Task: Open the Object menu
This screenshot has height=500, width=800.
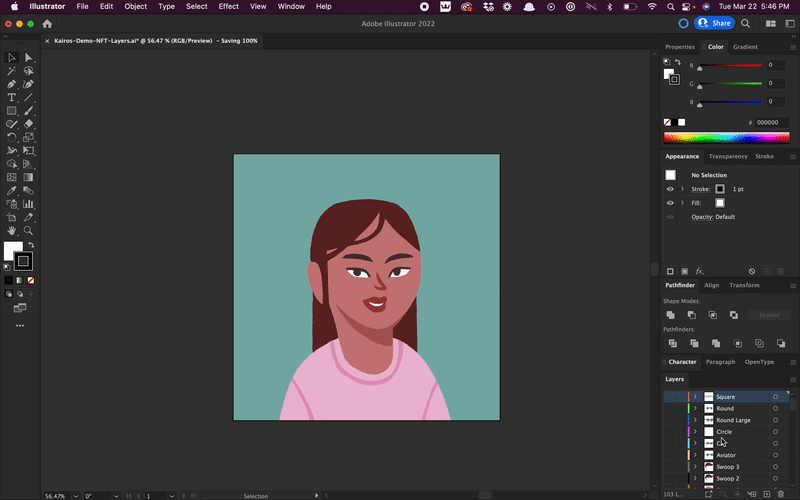Action: pyautogui.click(x=135, y=6)
